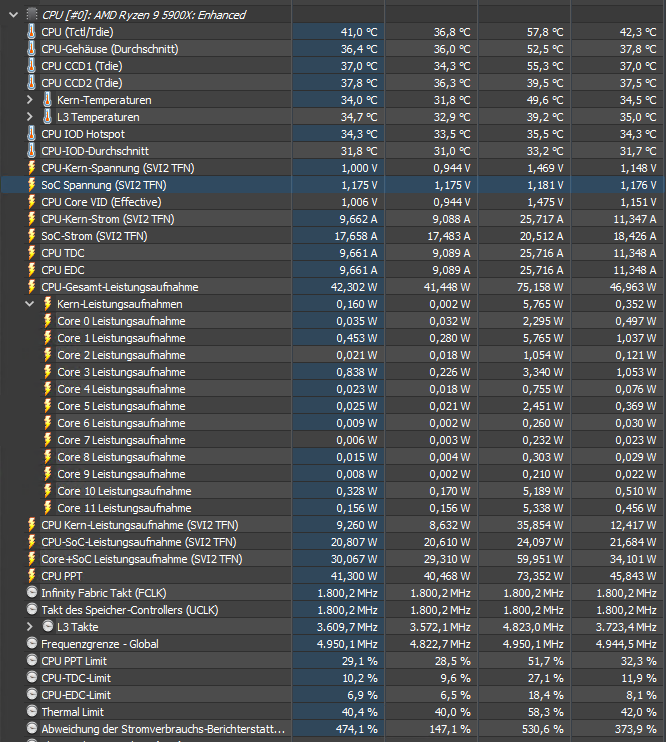This screenshot has width=666, height=742.
Task: Select the CPU-Gesamt-Leistungsaufnahme label
Action: tap(120, 287)
